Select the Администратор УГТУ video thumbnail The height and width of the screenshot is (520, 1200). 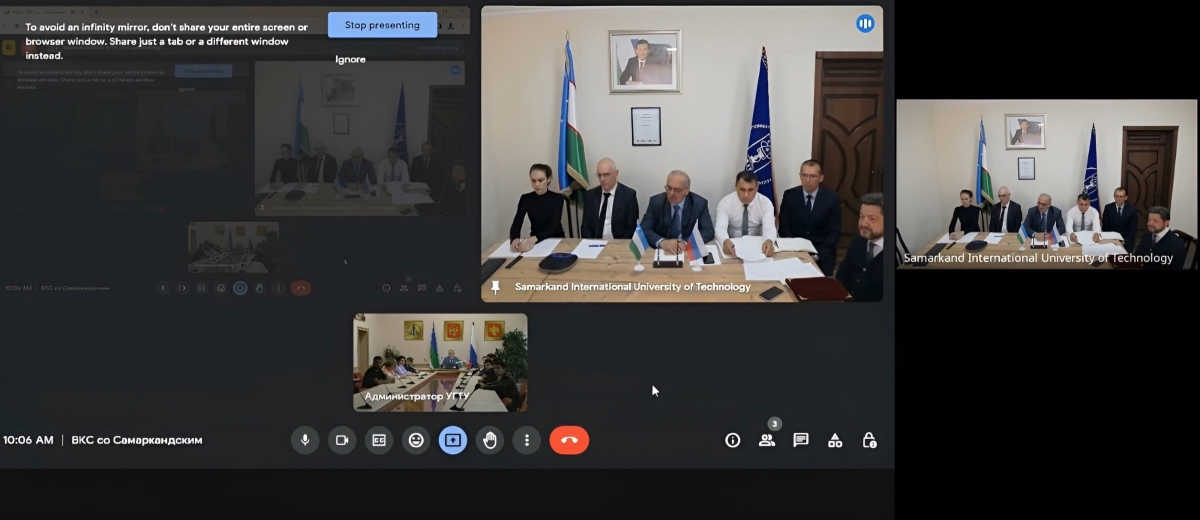(x=440, y=362)
